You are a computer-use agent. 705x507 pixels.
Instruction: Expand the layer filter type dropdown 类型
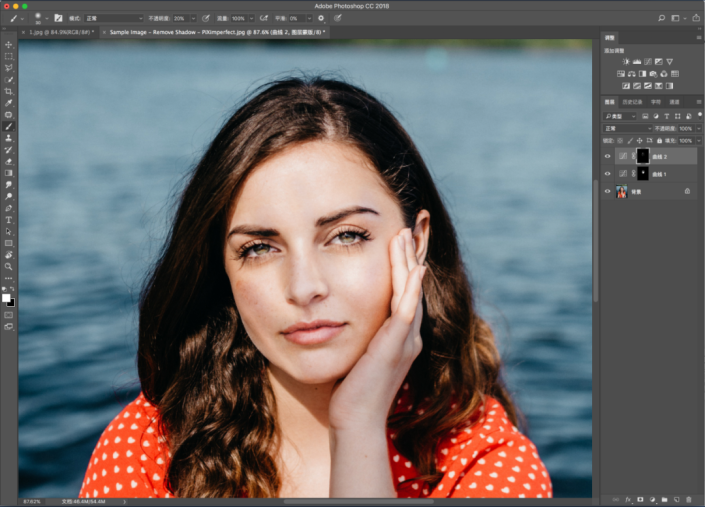(620, 116)
